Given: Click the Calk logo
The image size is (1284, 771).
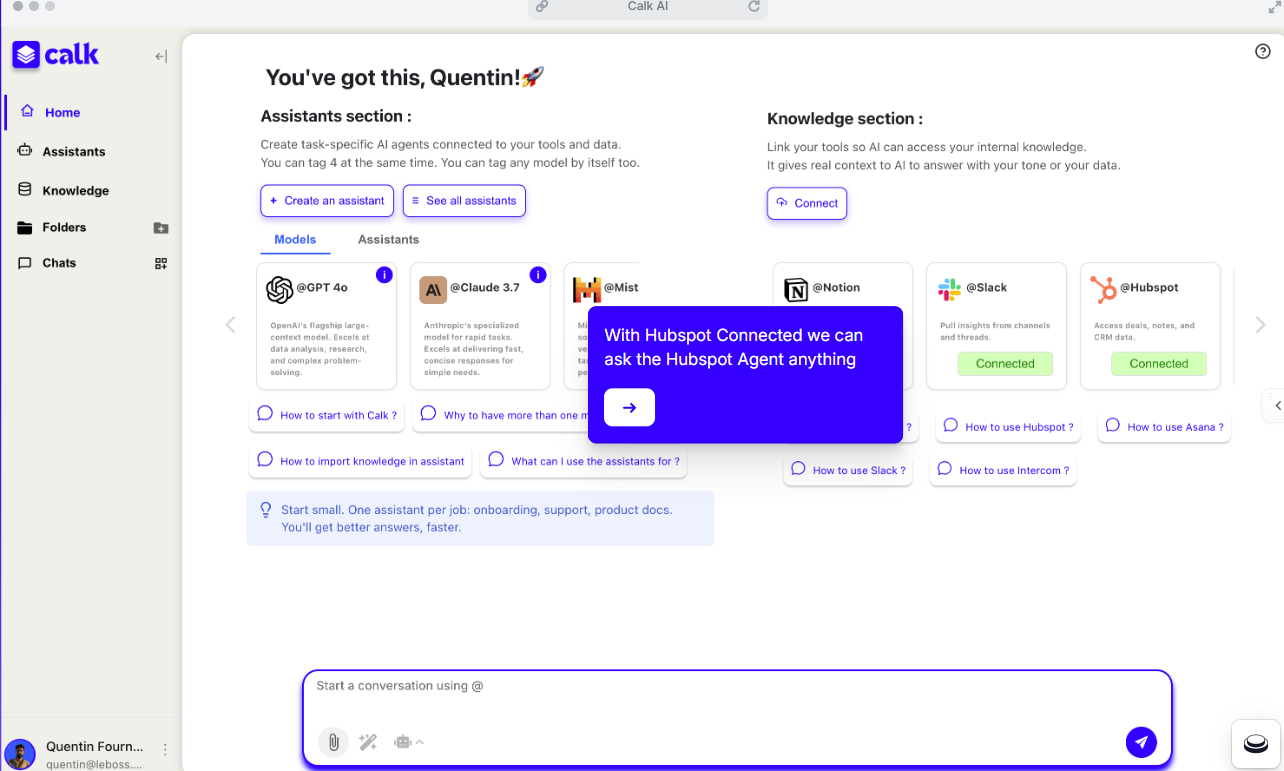Looking at the screenshot, I should coord(55,54).
